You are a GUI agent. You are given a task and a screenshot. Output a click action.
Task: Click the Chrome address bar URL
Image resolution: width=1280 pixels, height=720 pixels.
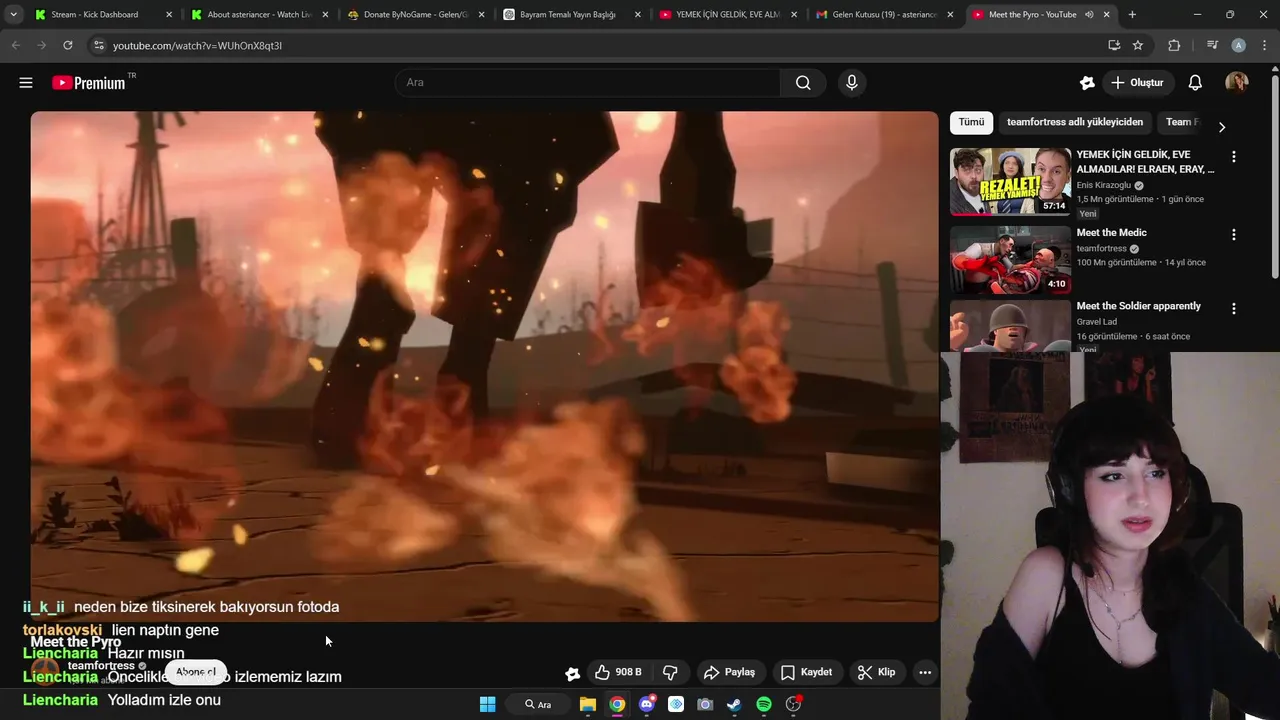click(197, 46)
